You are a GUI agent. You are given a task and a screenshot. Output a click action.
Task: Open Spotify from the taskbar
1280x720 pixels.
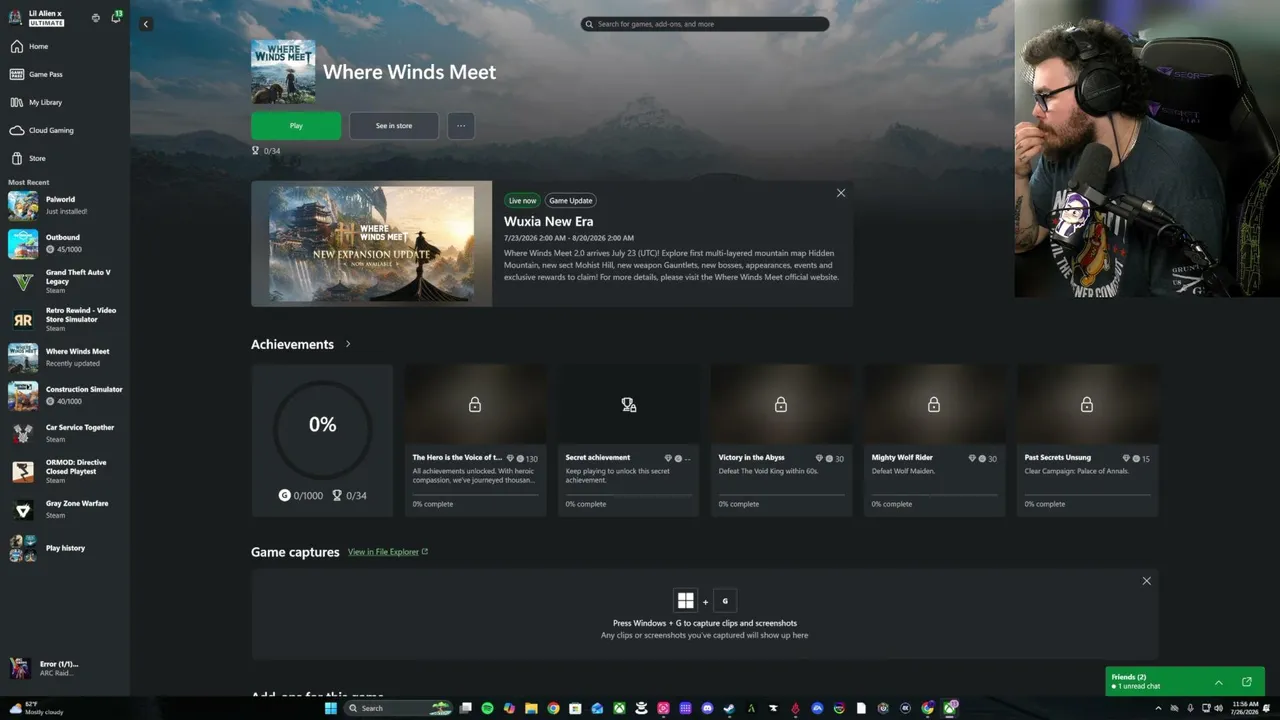tap(487, 708)
